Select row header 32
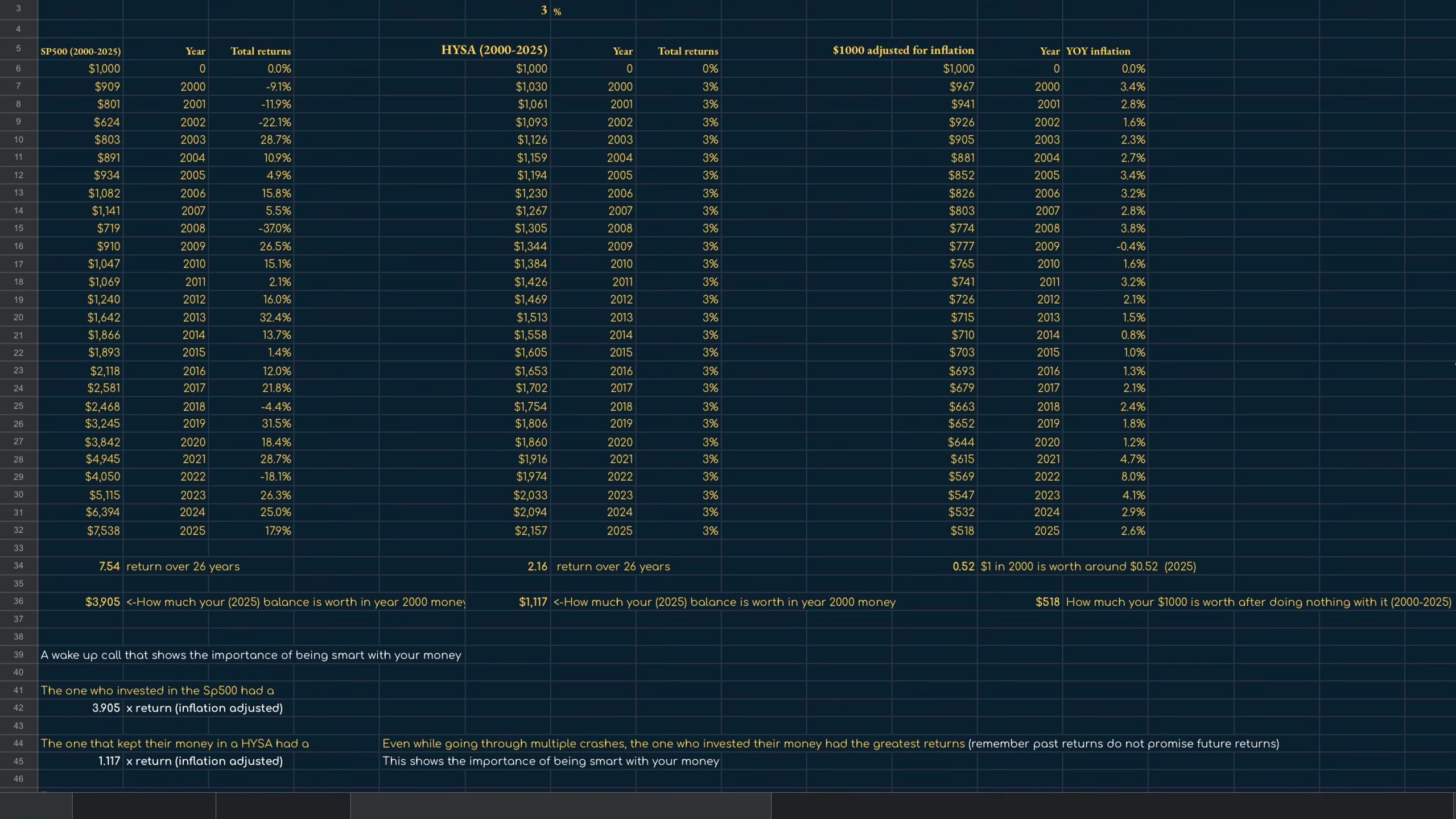 point(18,530)
